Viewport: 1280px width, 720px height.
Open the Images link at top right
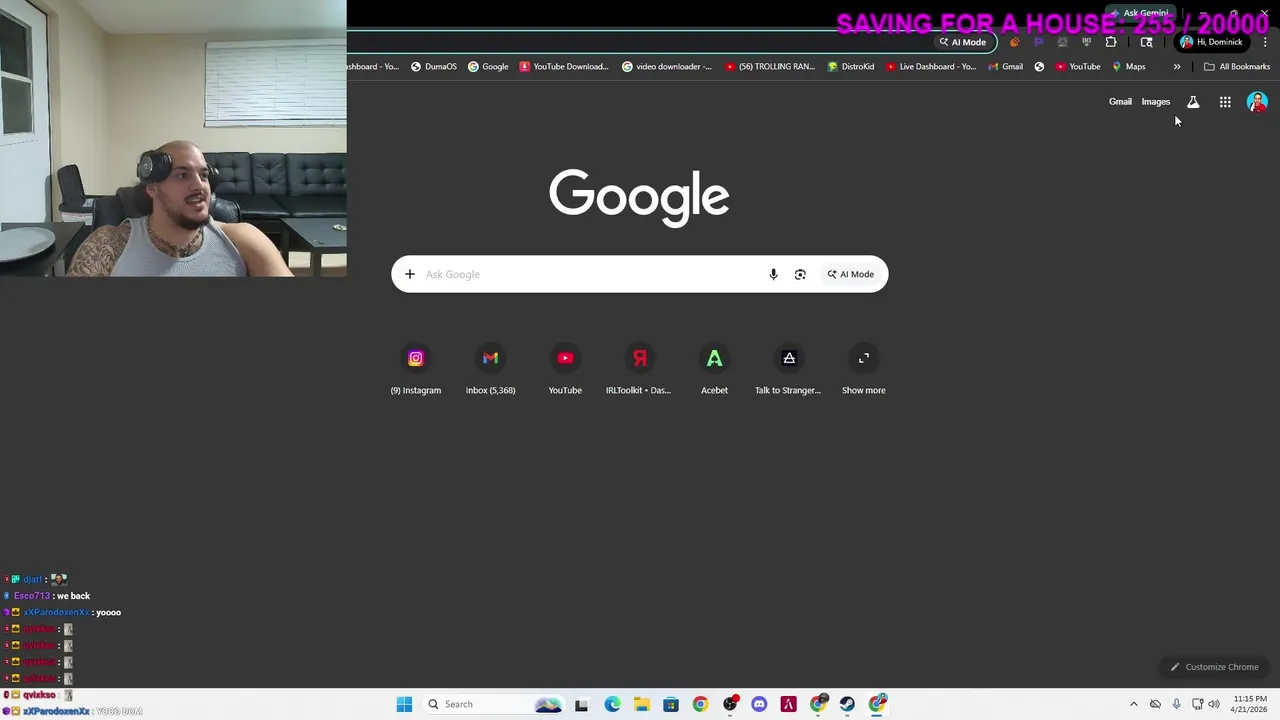pyautogui.click(x=1155, y=102)
